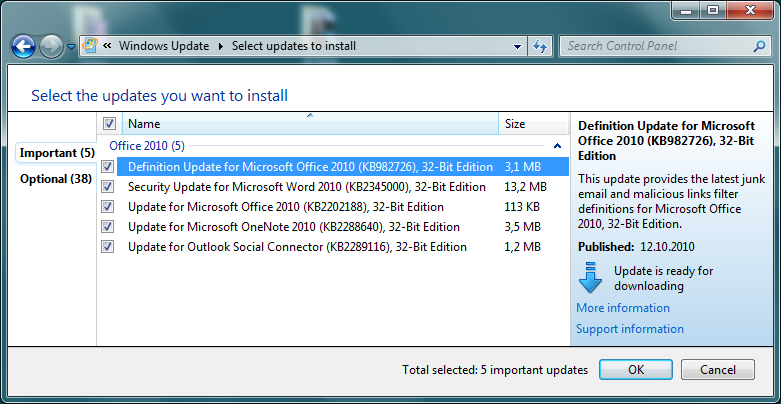Sort by the Size column header

click(x=533, y=124)
